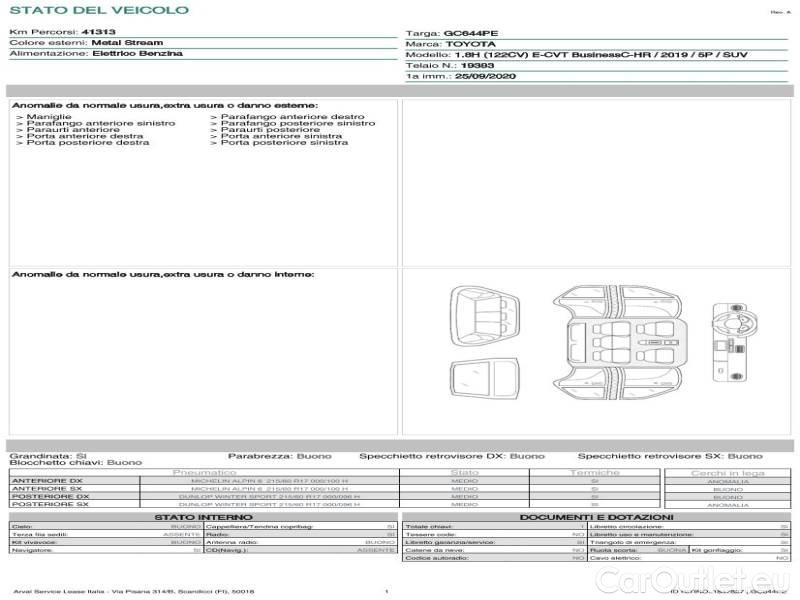This screenshot has width=800, height=600.
Task: Click 'Parafango anteriore sinistro' entry
Action: [101, 123]
